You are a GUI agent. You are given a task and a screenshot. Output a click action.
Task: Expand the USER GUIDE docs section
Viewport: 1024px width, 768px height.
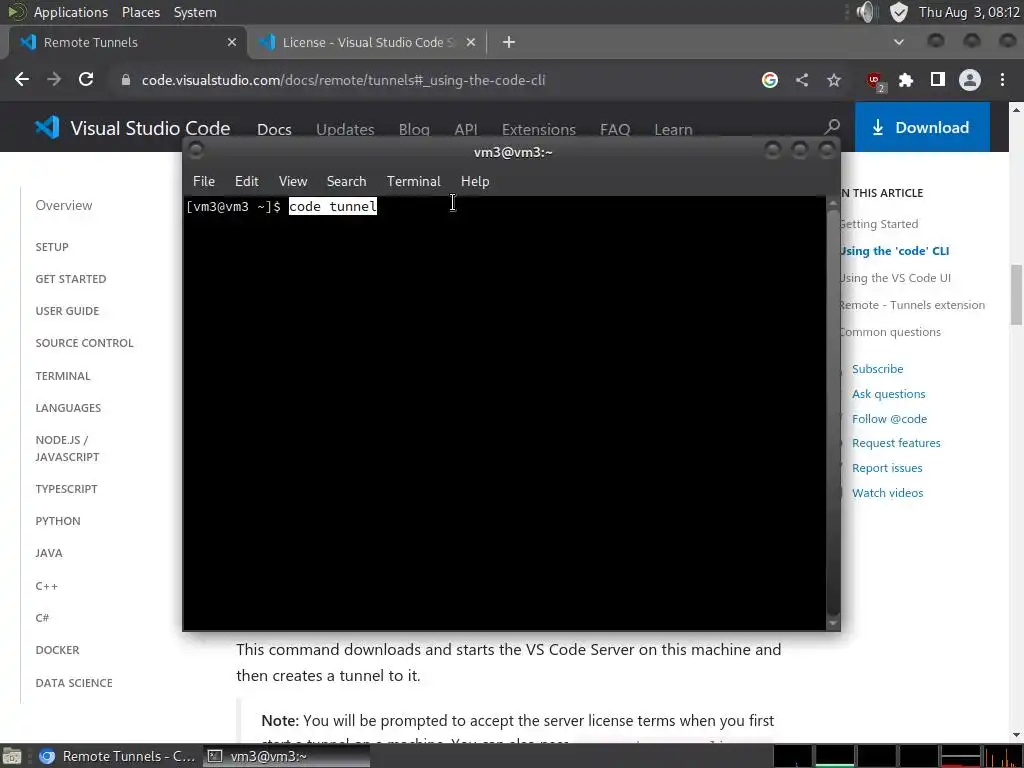coord(67,311)
